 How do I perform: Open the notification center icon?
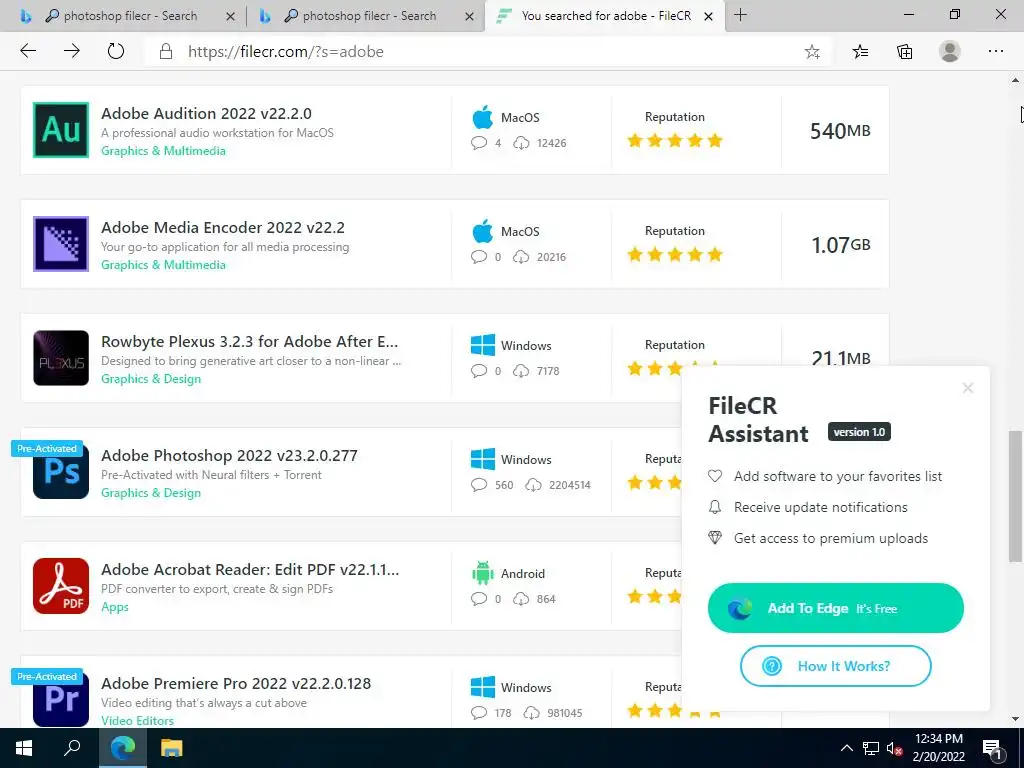992,748
